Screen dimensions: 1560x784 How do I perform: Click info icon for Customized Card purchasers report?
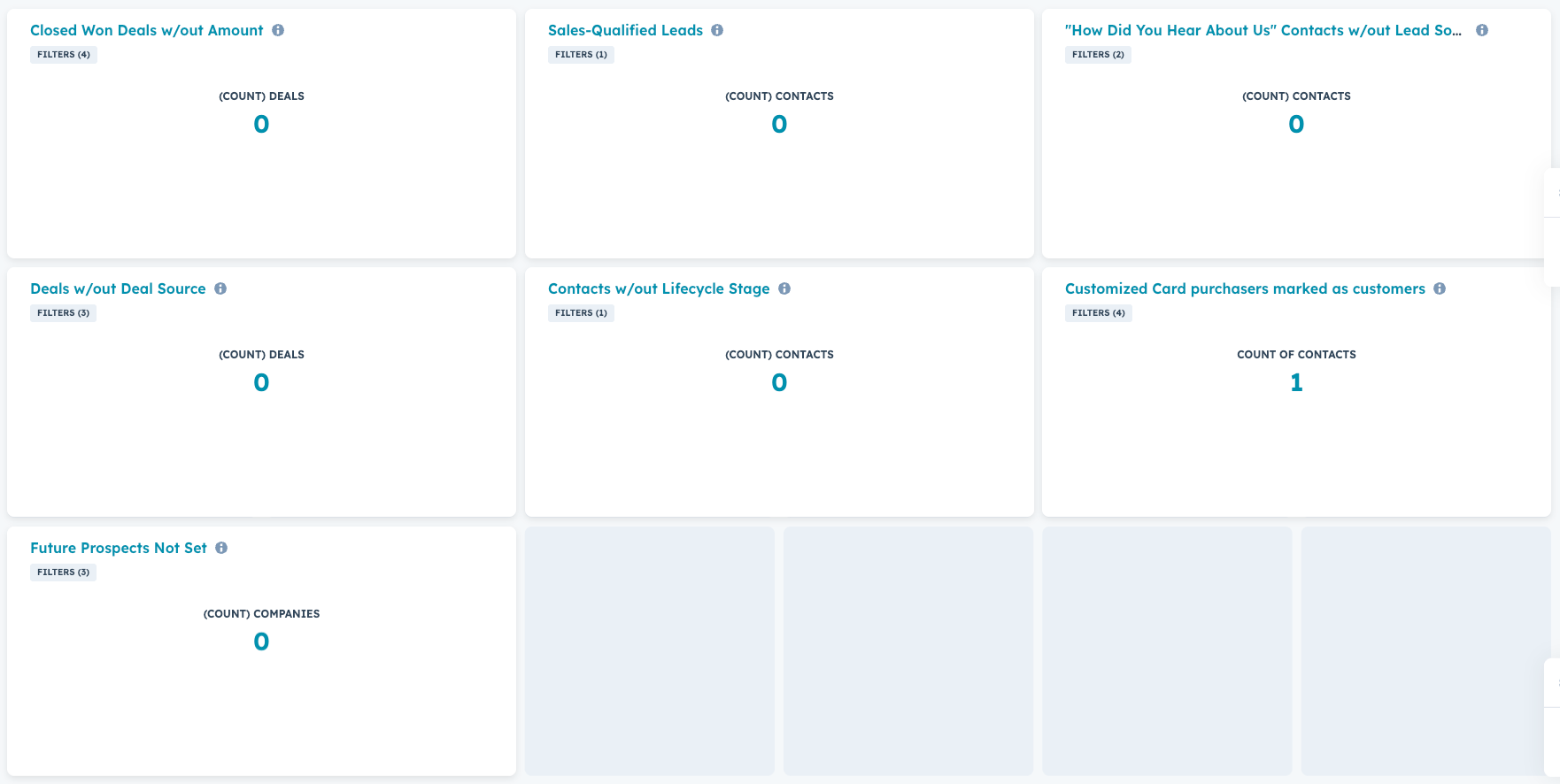point(1440,288)
